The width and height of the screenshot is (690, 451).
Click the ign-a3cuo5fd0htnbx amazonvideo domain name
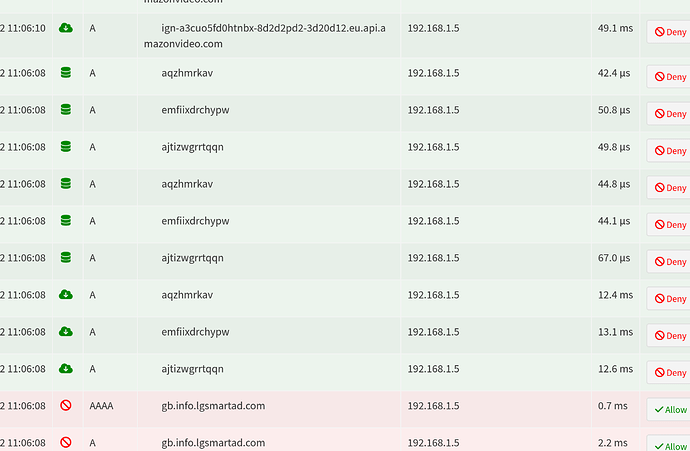tap(264, 36)
